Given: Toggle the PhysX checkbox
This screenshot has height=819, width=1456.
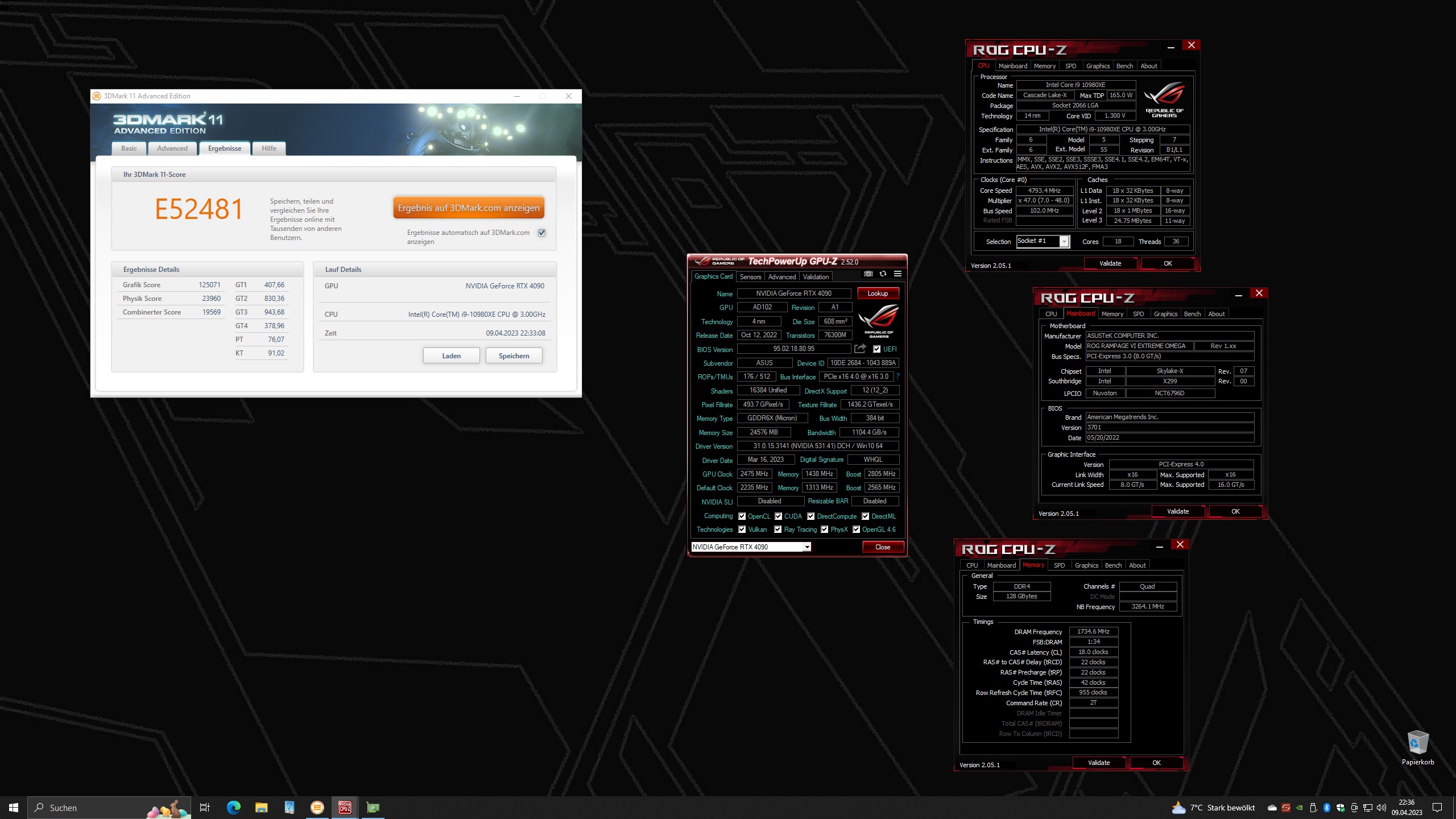Looking at the screenshot, I should tap(824, 530).
